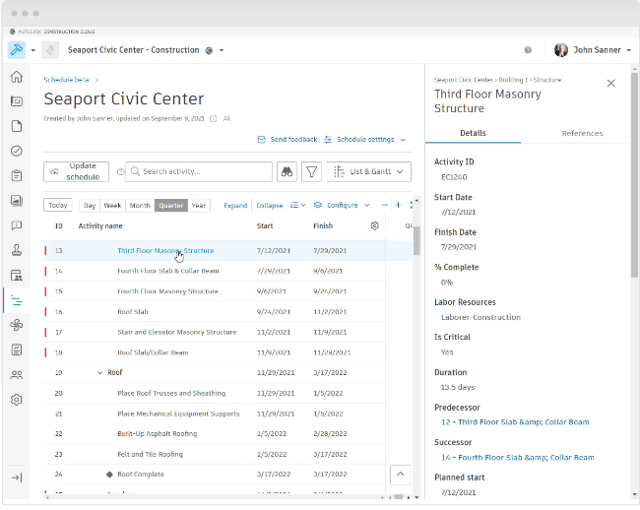This screenshot has width=640, height=510.
Task: Open the project selector dropdown arrow
Action: [x=222, y=50]
